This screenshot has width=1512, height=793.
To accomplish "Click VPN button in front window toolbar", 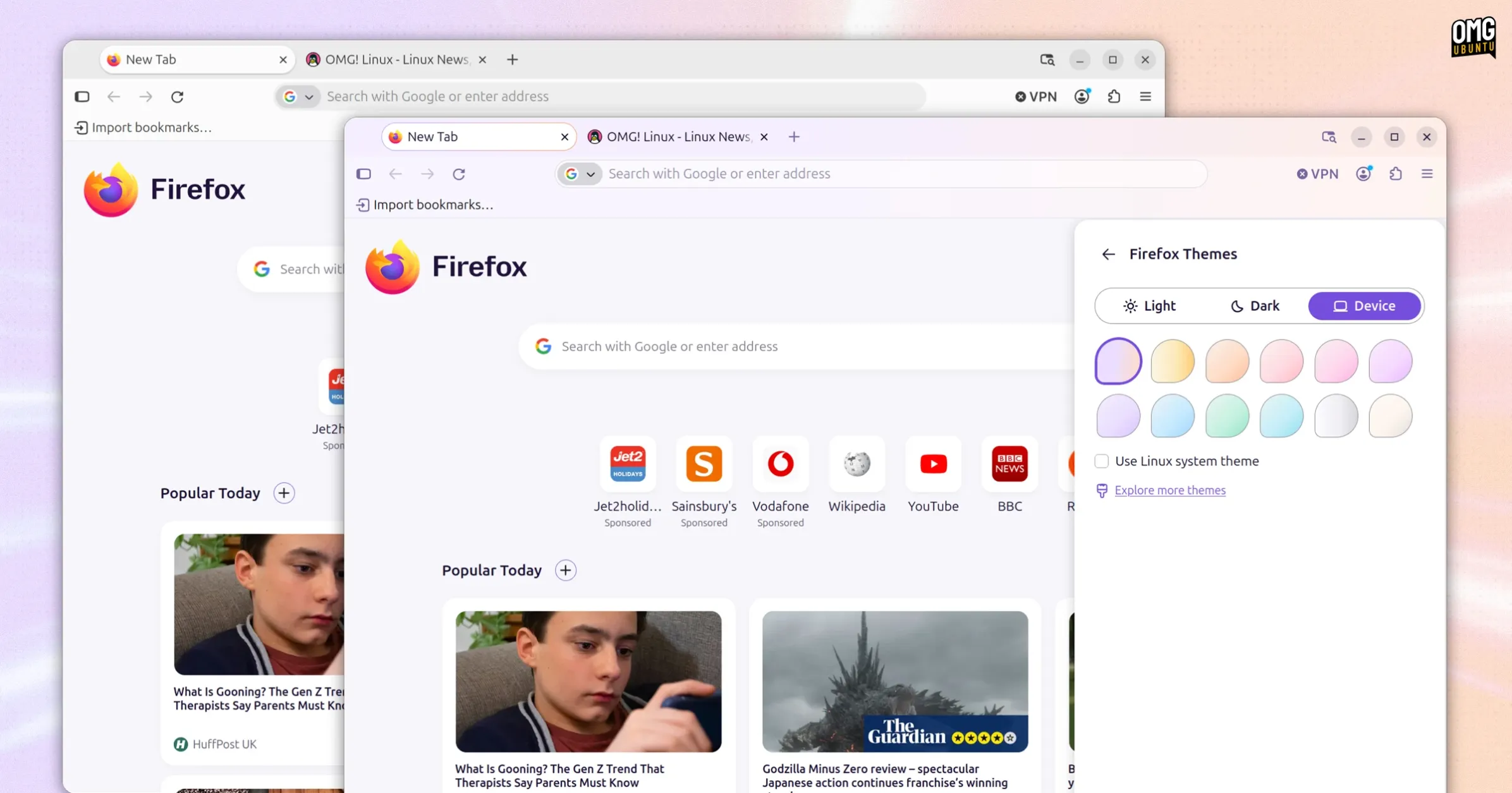I will (x=1317, y=174).
